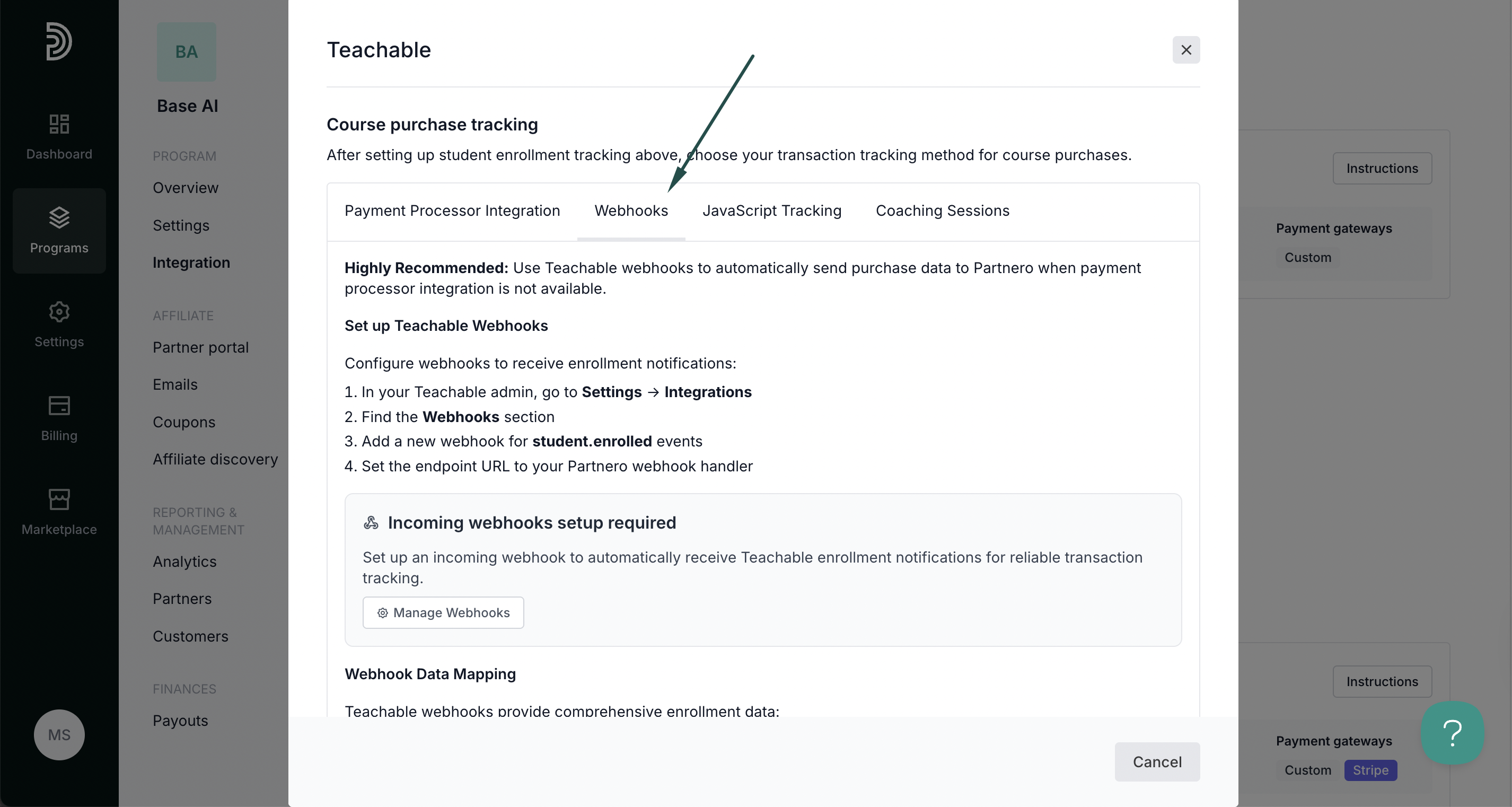Image resolution: width=1512 pixels, height=807 pixels.
Task: Select the Webhooks tab
Action: (x=631, y=210)
